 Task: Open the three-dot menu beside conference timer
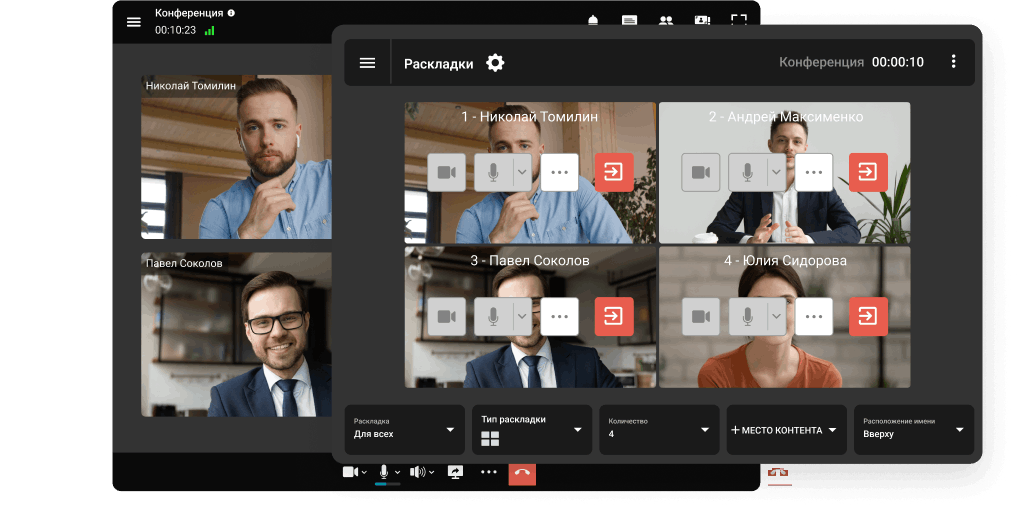click(x=953, y=62)
